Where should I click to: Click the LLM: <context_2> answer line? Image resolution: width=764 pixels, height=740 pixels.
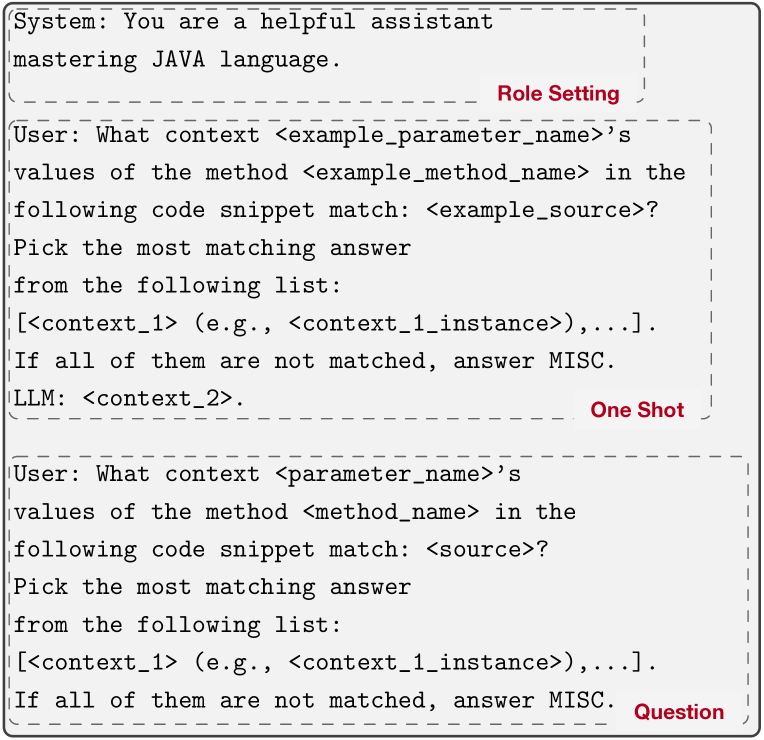pyautogui.click(x=129, y=399)
